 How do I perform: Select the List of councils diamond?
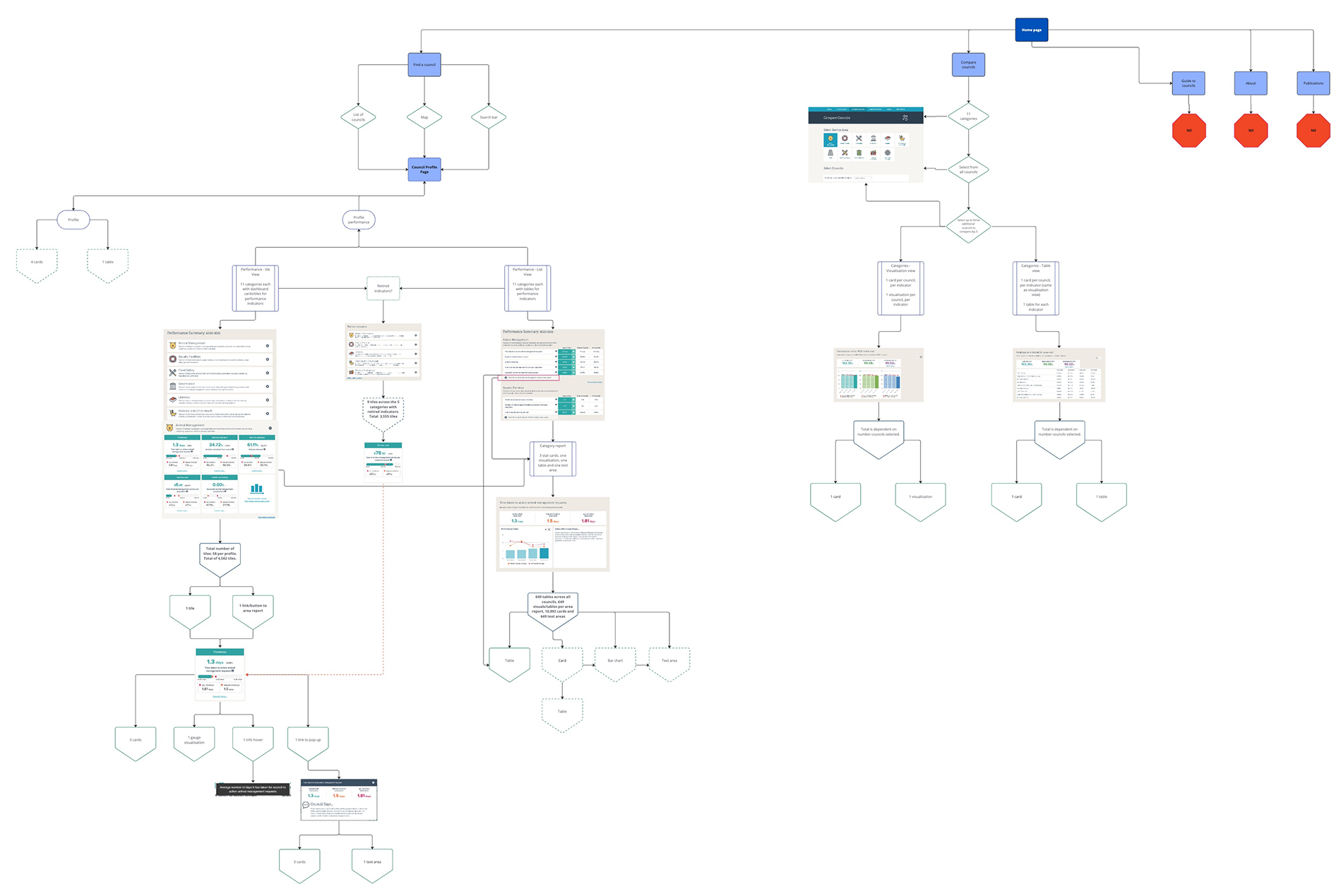[x=358, y=117]
